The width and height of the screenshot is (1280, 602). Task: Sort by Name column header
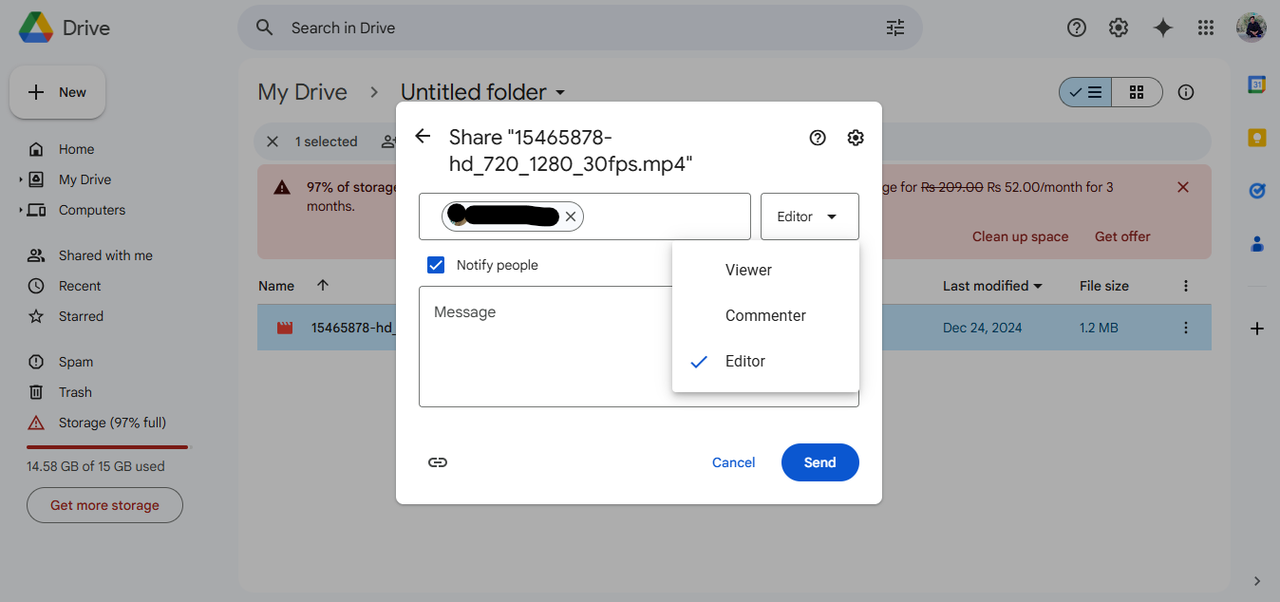point(276,286)
